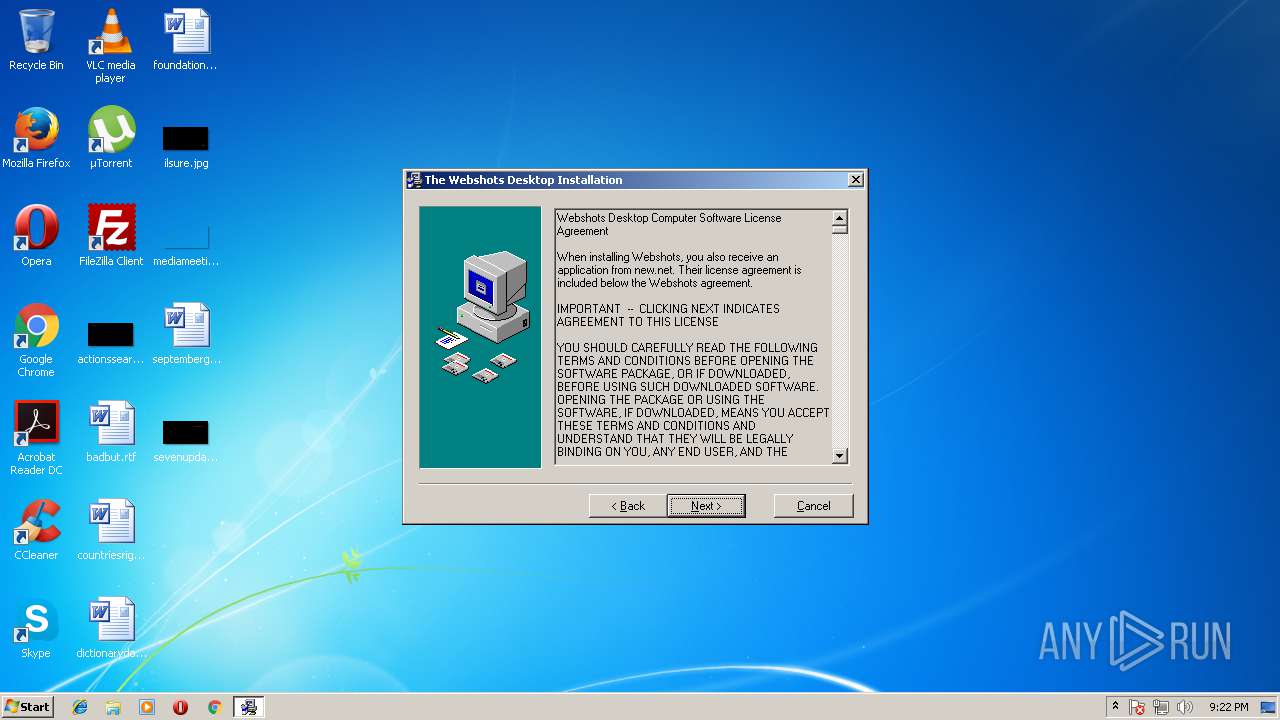Open the Start menu
Image resolution: width=1280 pixels, height=720 pixels.
tap(27, 707)
